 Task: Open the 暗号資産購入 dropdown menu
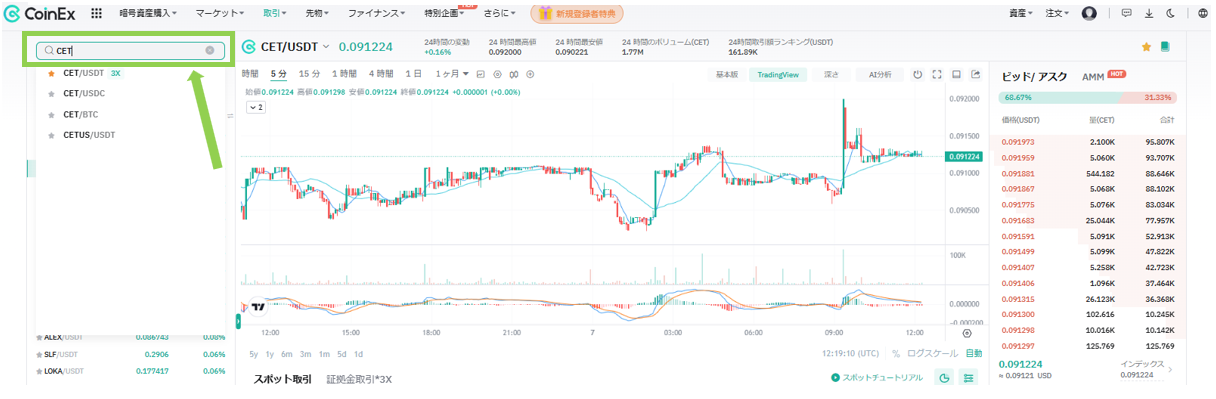(148, 14)
